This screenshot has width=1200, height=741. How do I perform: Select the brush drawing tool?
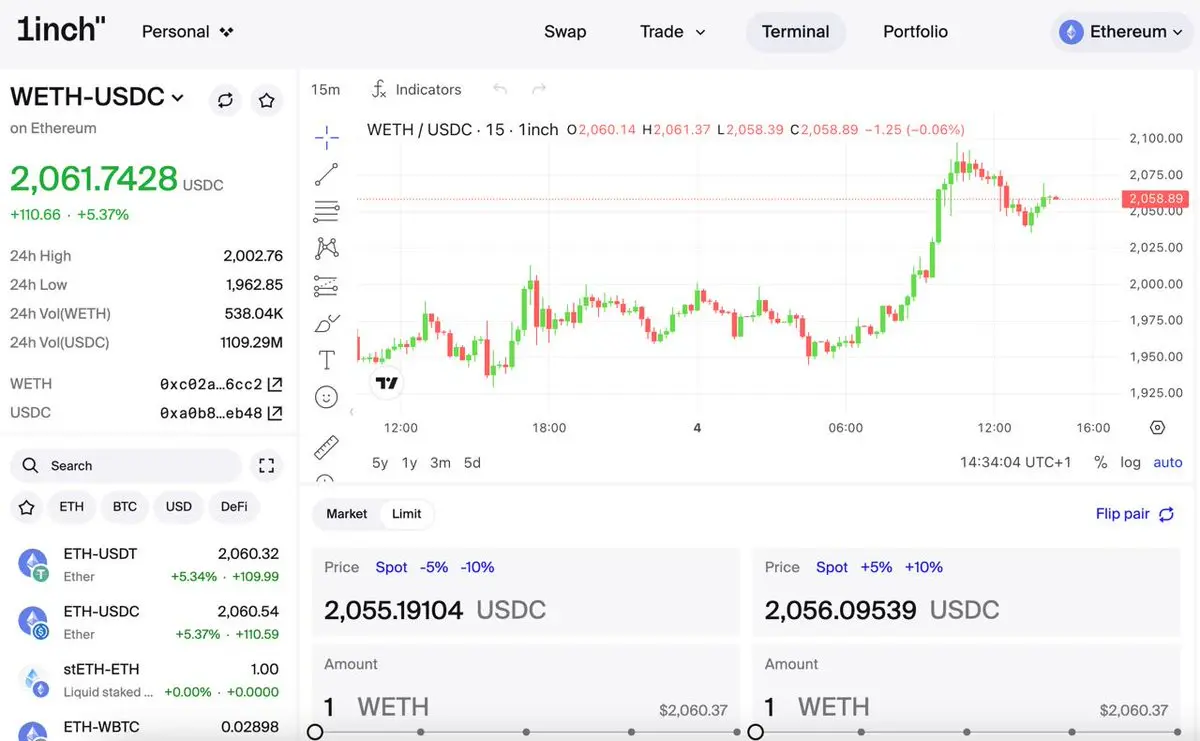(326, 323)
